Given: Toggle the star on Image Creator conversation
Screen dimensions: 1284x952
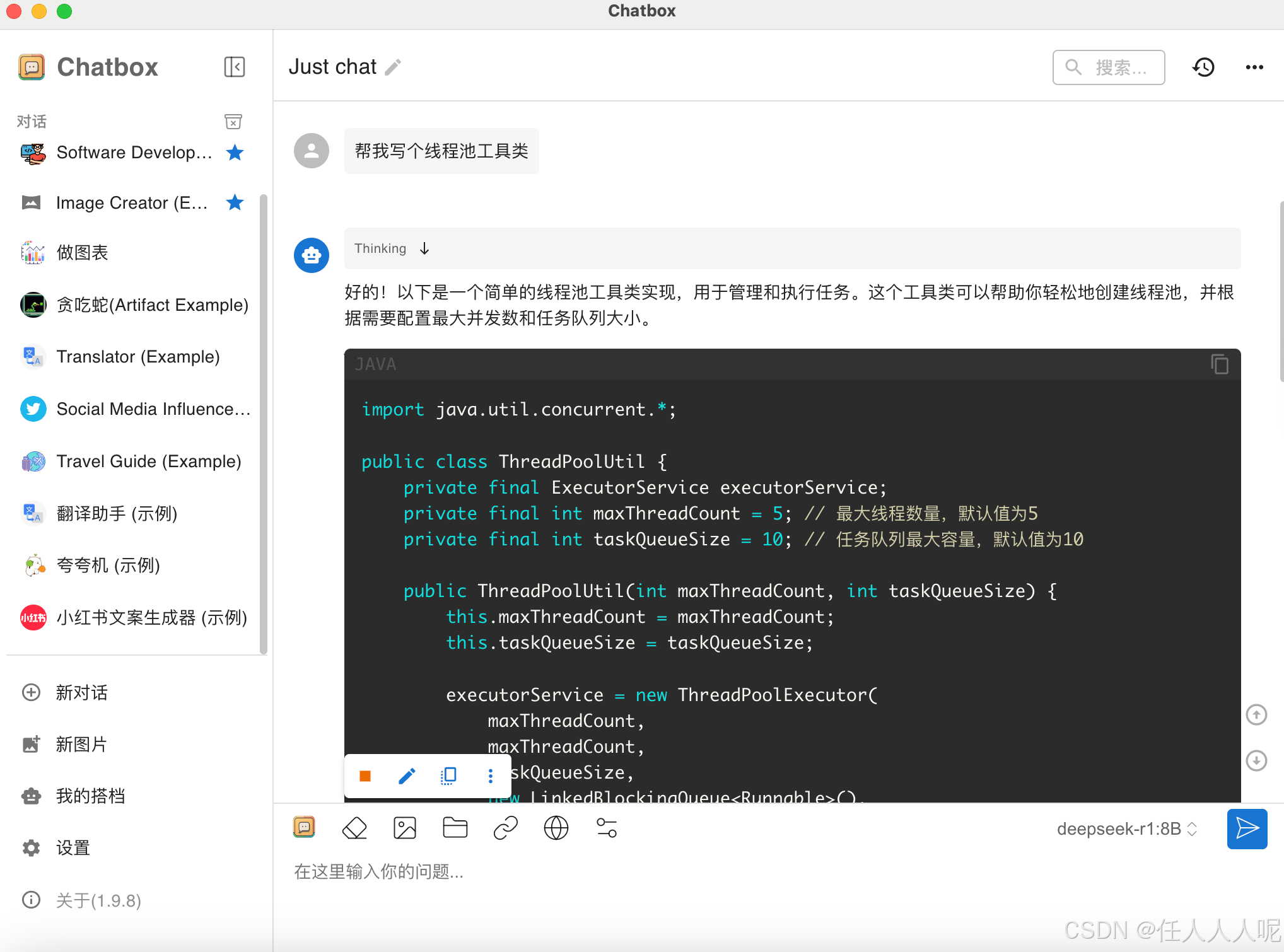Looking at the screenshot, I should pos(235,202).
